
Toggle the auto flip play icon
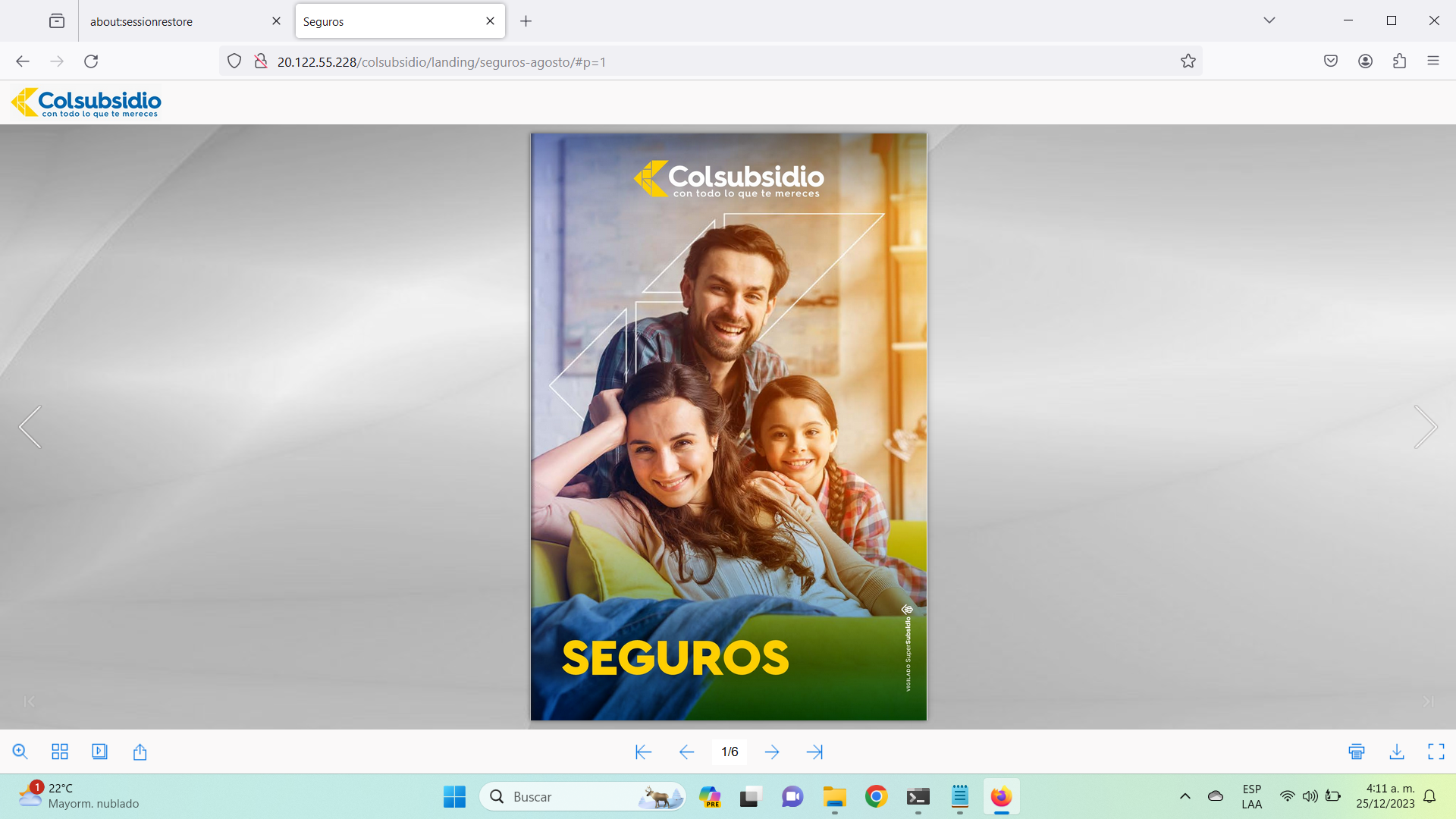(x=99, y=752)
